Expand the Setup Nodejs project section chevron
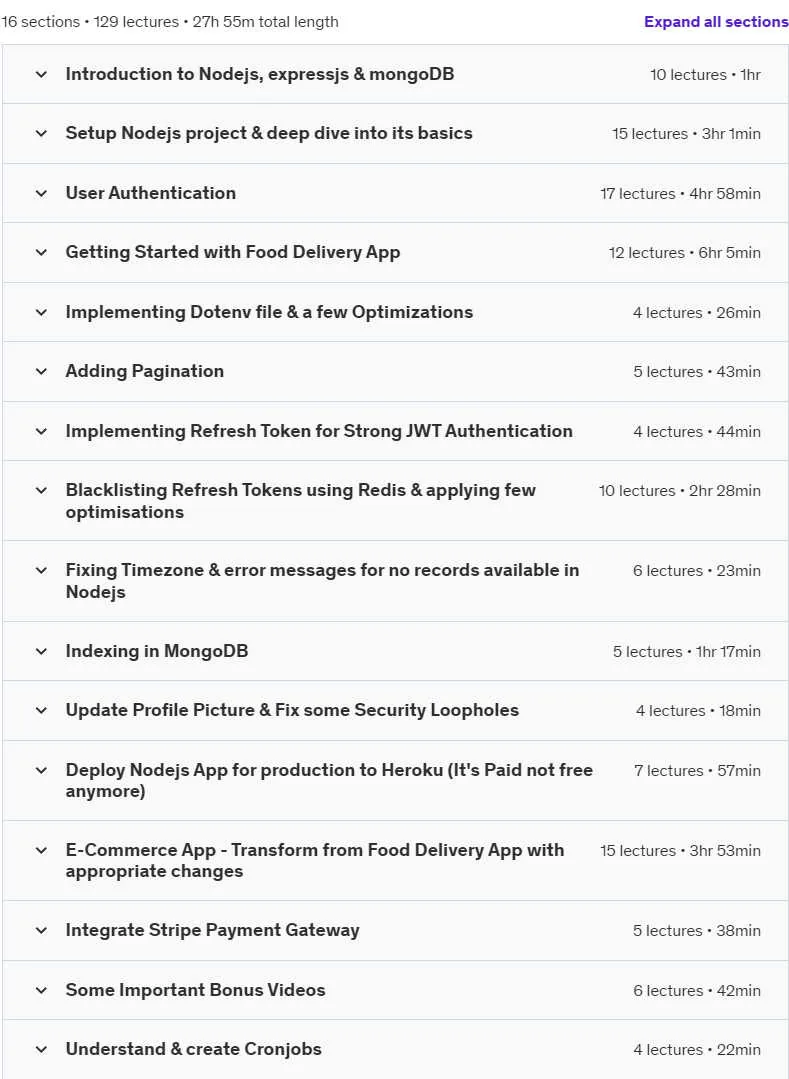The image size is (789, 1079). pyautogui.click(x=41, y=133)
